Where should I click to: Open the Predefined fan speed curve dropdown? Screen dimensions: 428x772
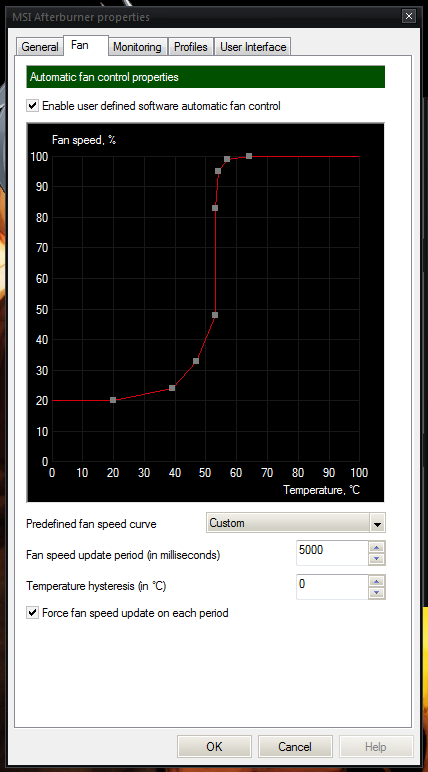pos(296,523)
